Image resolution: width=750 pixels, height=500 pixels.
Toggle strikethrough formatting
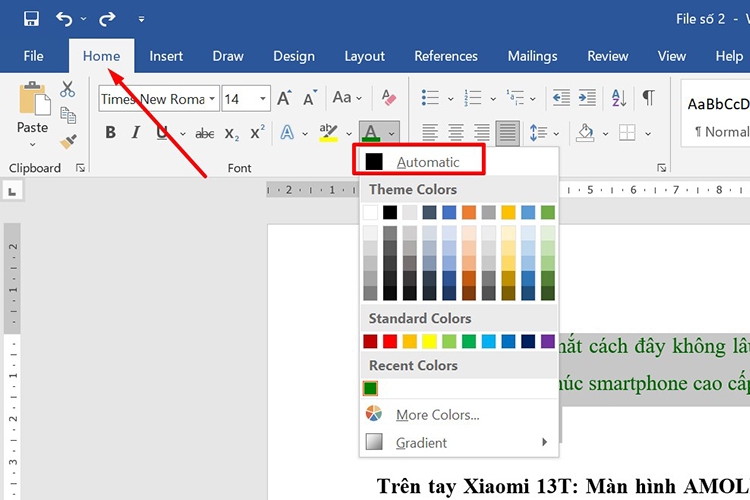pyautogui.click(x=205, y=133)
